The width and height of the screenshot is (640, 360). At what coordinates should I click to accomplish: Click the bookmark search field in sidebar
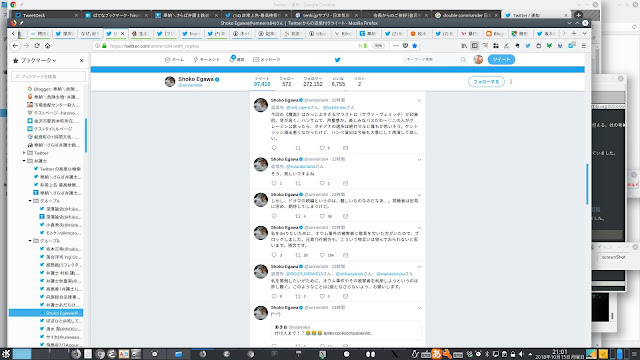(49, 76)
